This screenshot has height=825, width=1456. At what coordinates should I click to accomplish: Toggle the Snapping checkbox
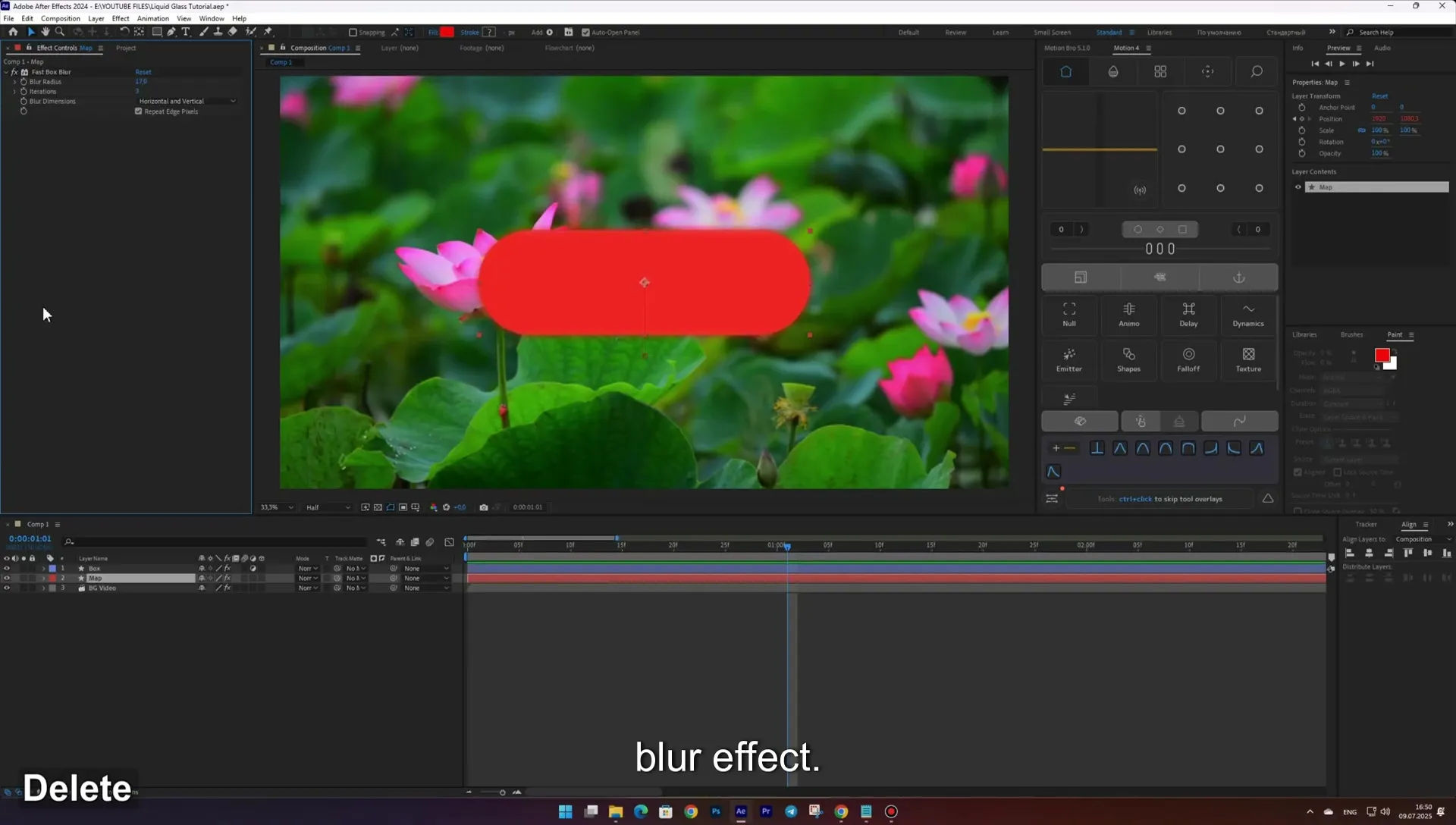click(353, 33)
